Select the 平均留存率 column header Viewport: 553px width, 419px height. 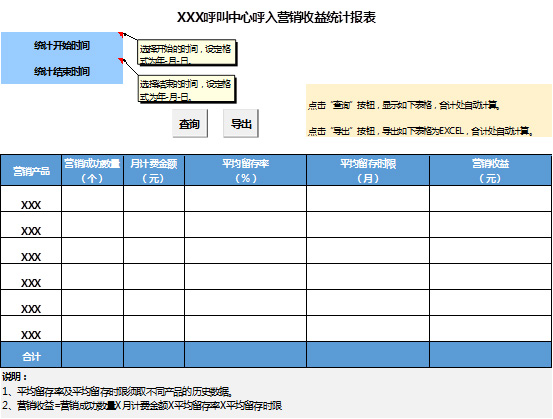pyautogui.click(x=245, y=170)
